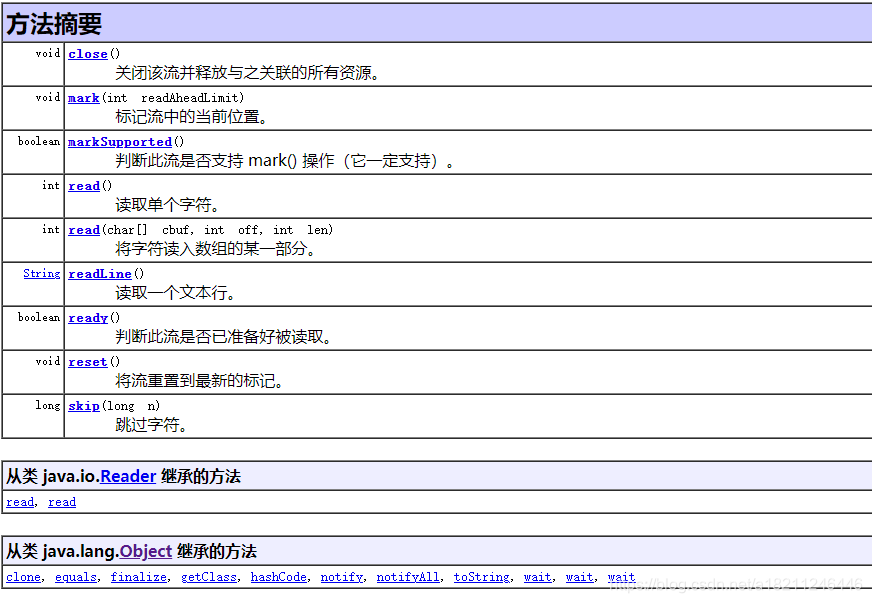Open the inherited getClass method link
Screen dimensions: 872x603
pyautogui.click(x=209, y=577)
